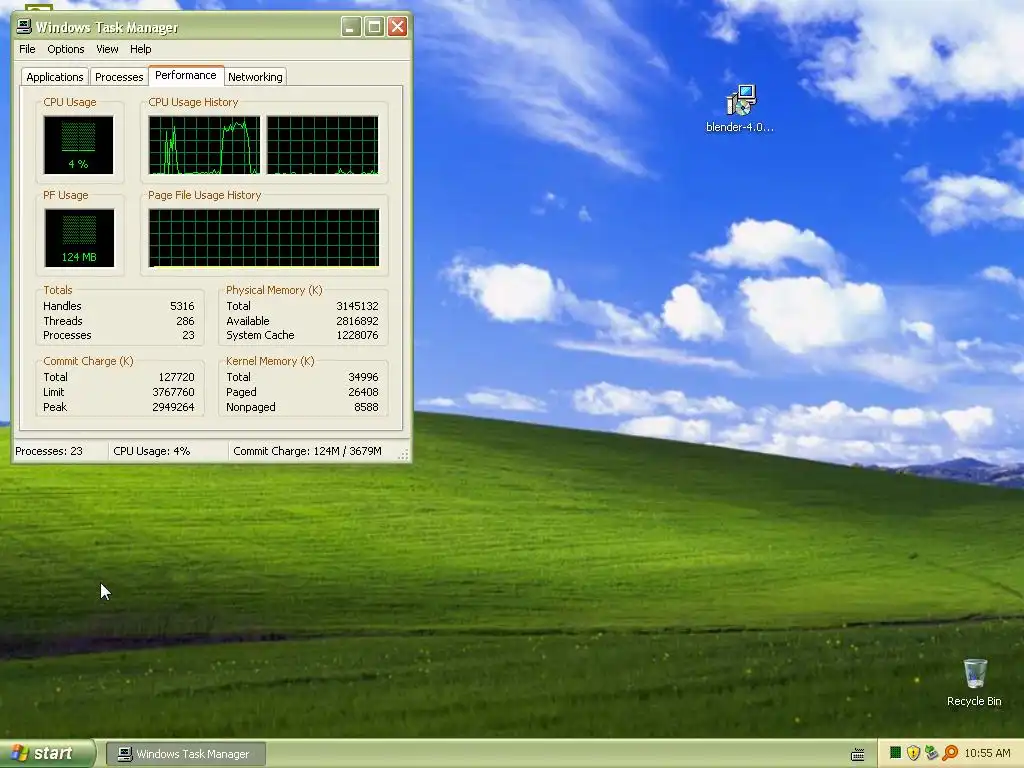Click Commit Charge Total value 127720
The width and height of the screenshot is (1024, 768).
(176, 377)
